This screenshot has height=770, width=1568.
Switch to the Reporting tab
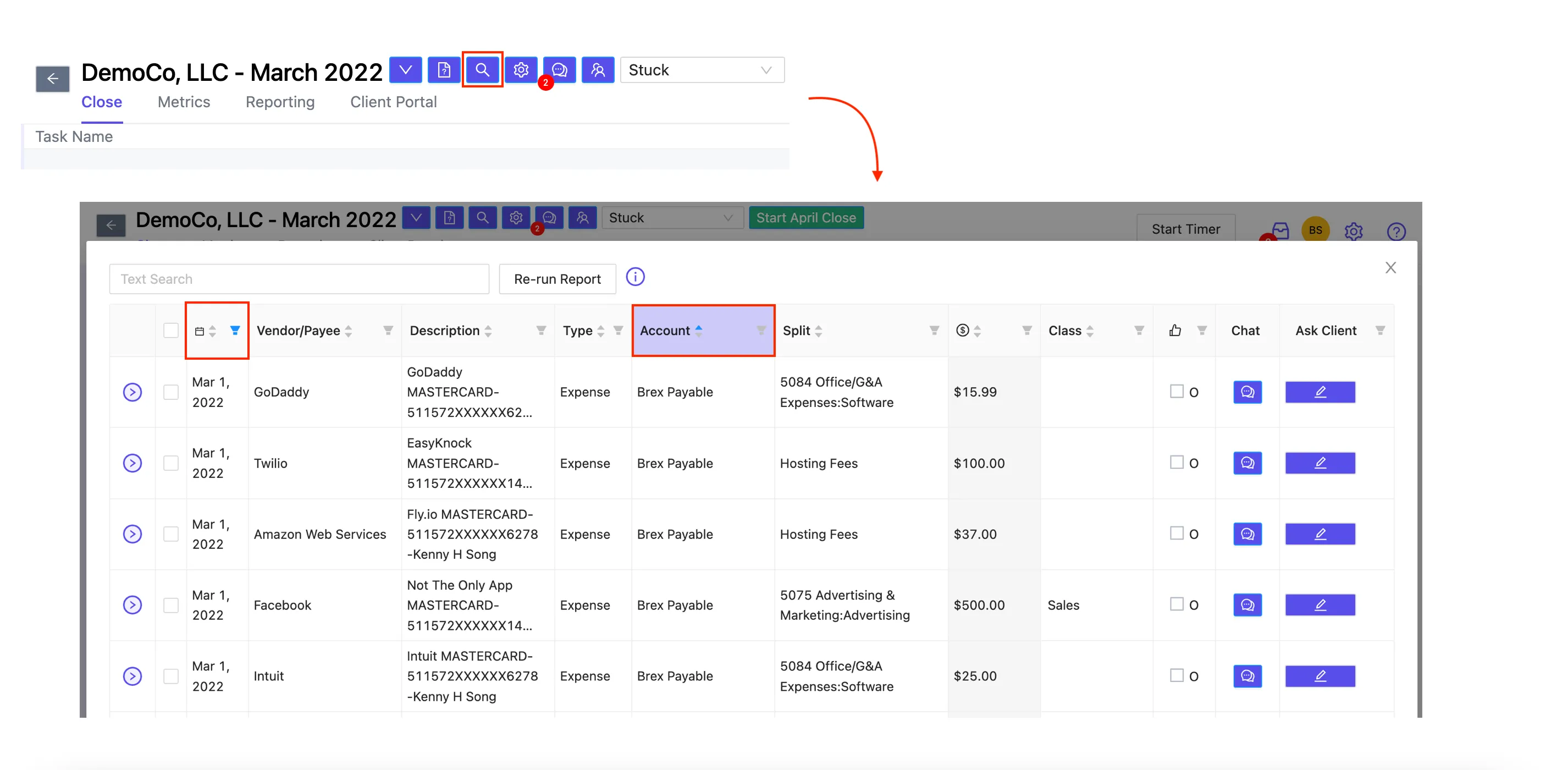tap(280, 102)
